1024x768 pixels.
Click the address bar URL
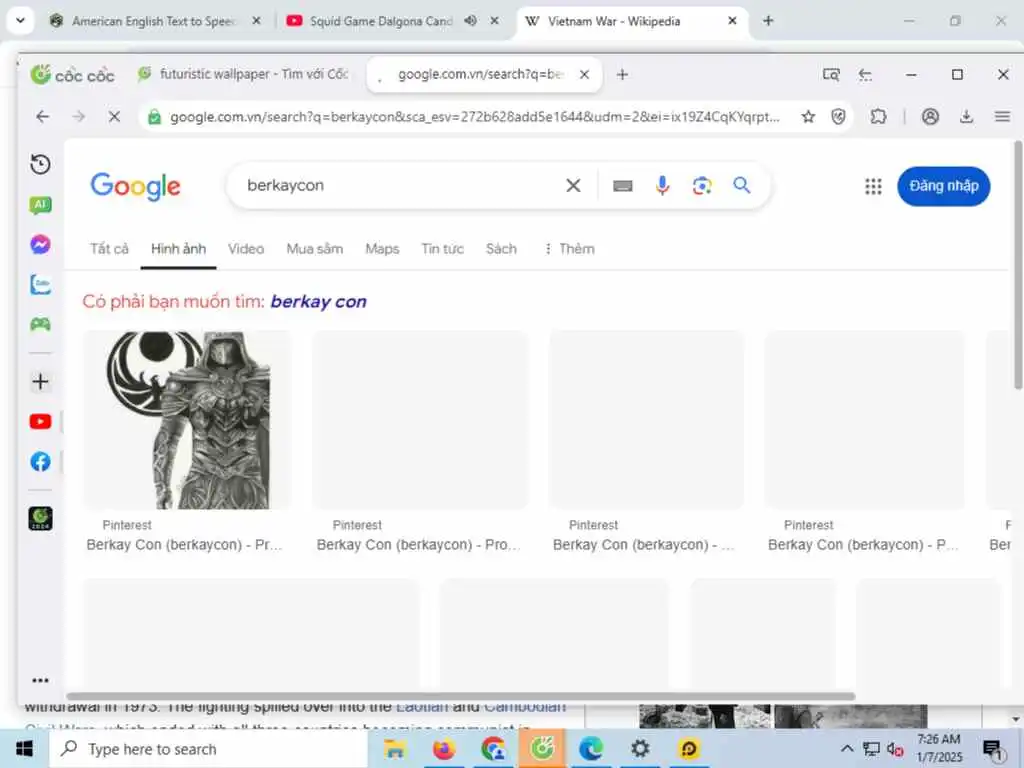coord(475,117)
